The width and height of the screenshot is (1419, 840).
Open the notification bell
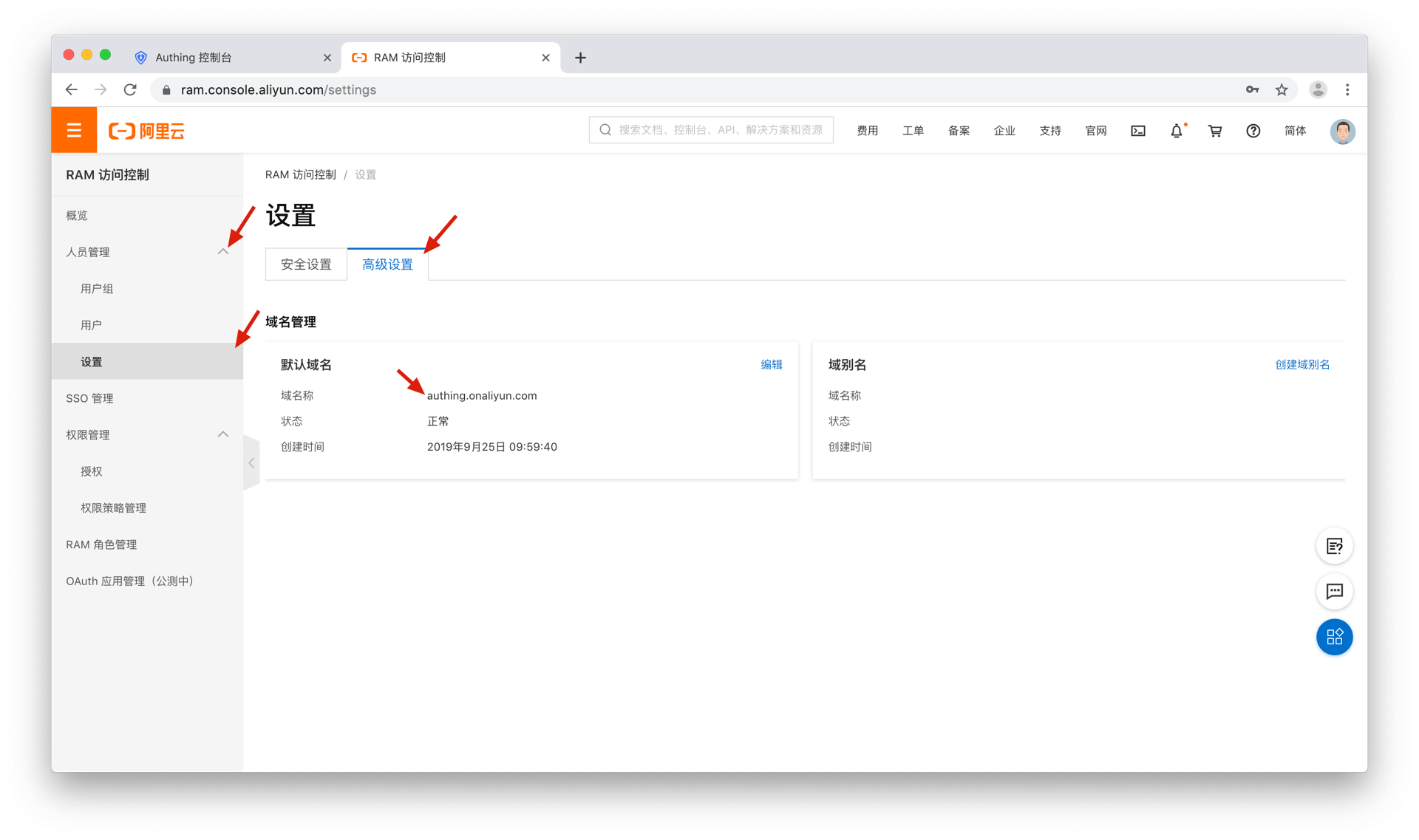point(1176,131)
